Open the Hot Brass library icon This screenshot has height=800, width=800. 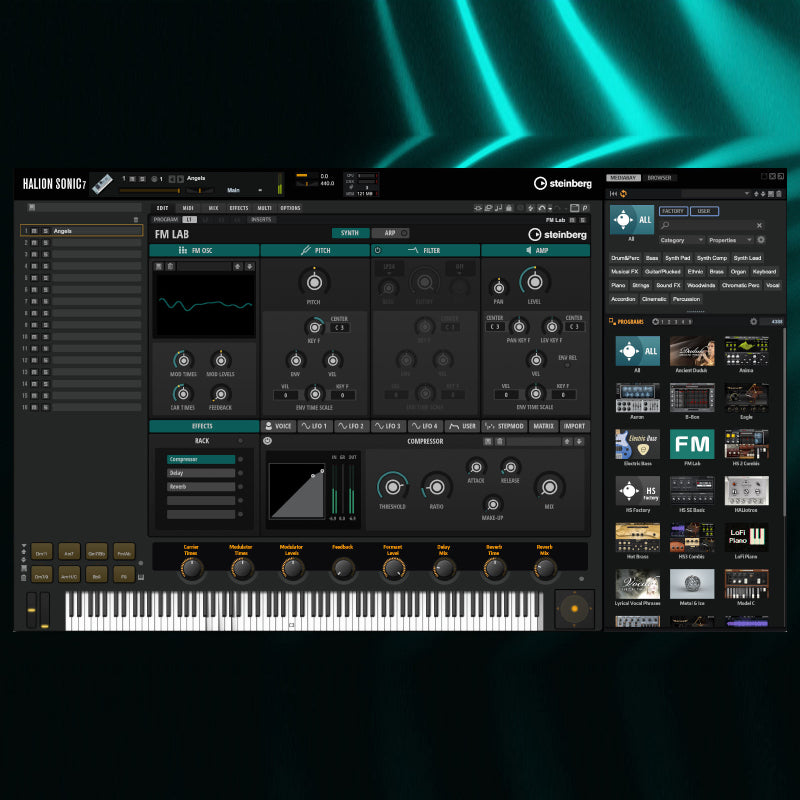coord(637,537)
